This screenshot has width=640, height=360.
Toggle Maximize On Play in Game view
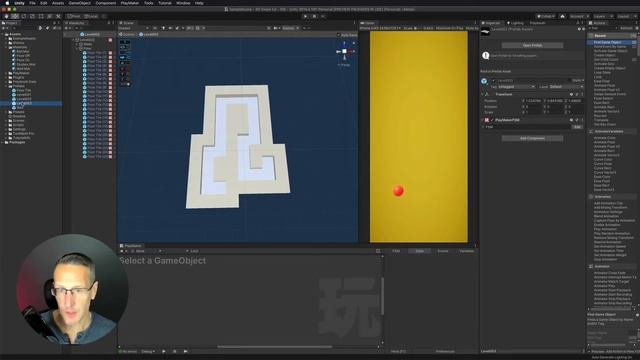(449, 28)
